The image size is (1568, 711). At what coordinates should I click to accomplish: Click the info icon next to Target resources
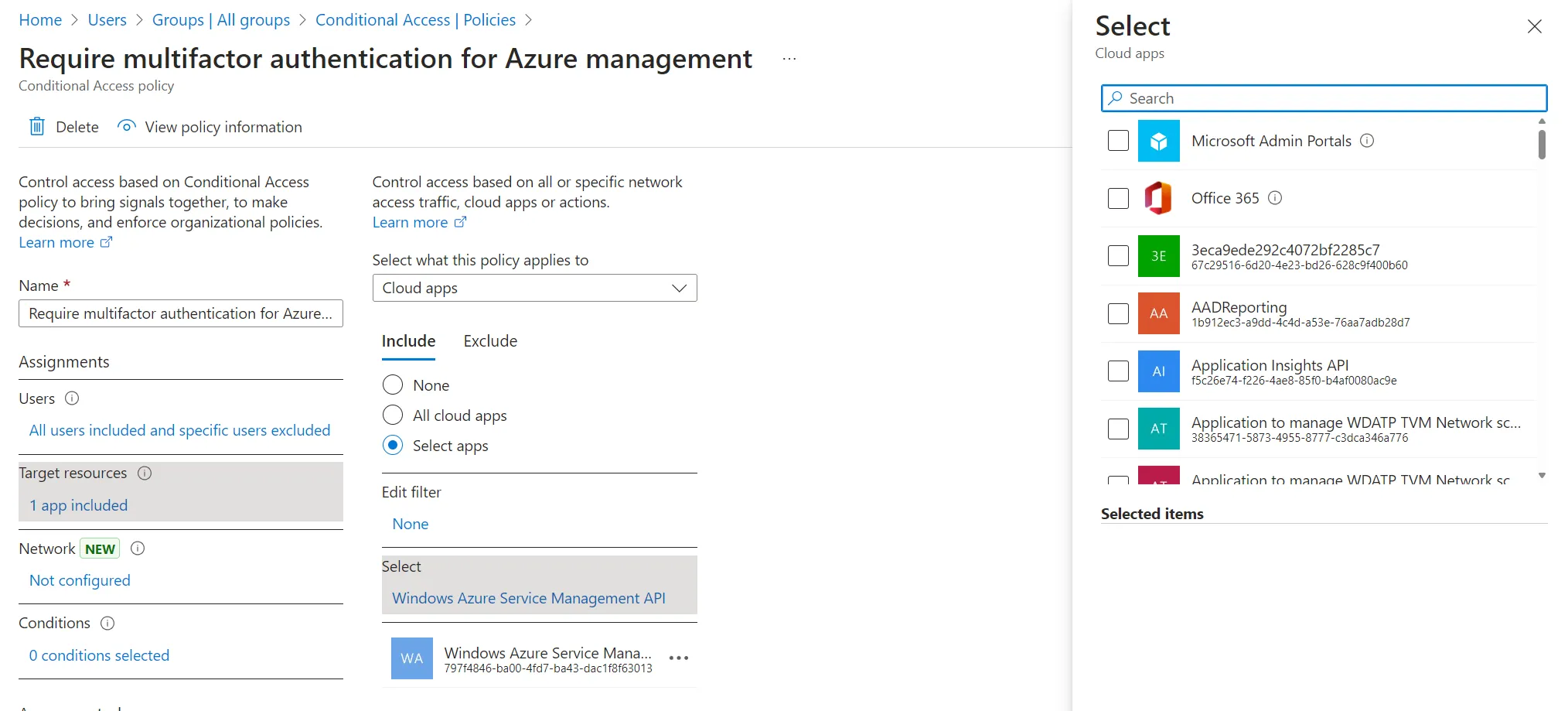click(145, 473)
